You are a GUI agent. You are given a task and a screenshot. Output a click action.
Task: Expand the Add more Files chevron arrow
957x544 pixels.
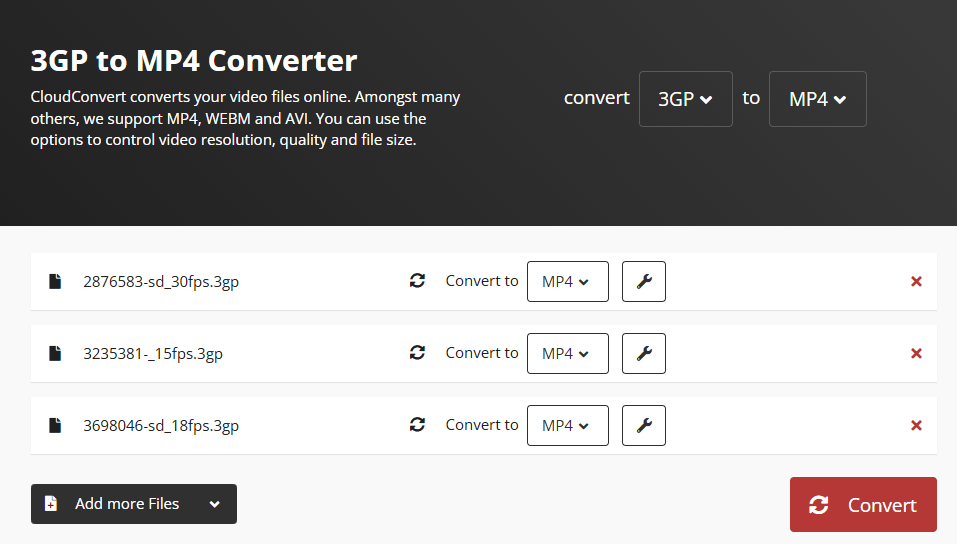pos(215,504)
